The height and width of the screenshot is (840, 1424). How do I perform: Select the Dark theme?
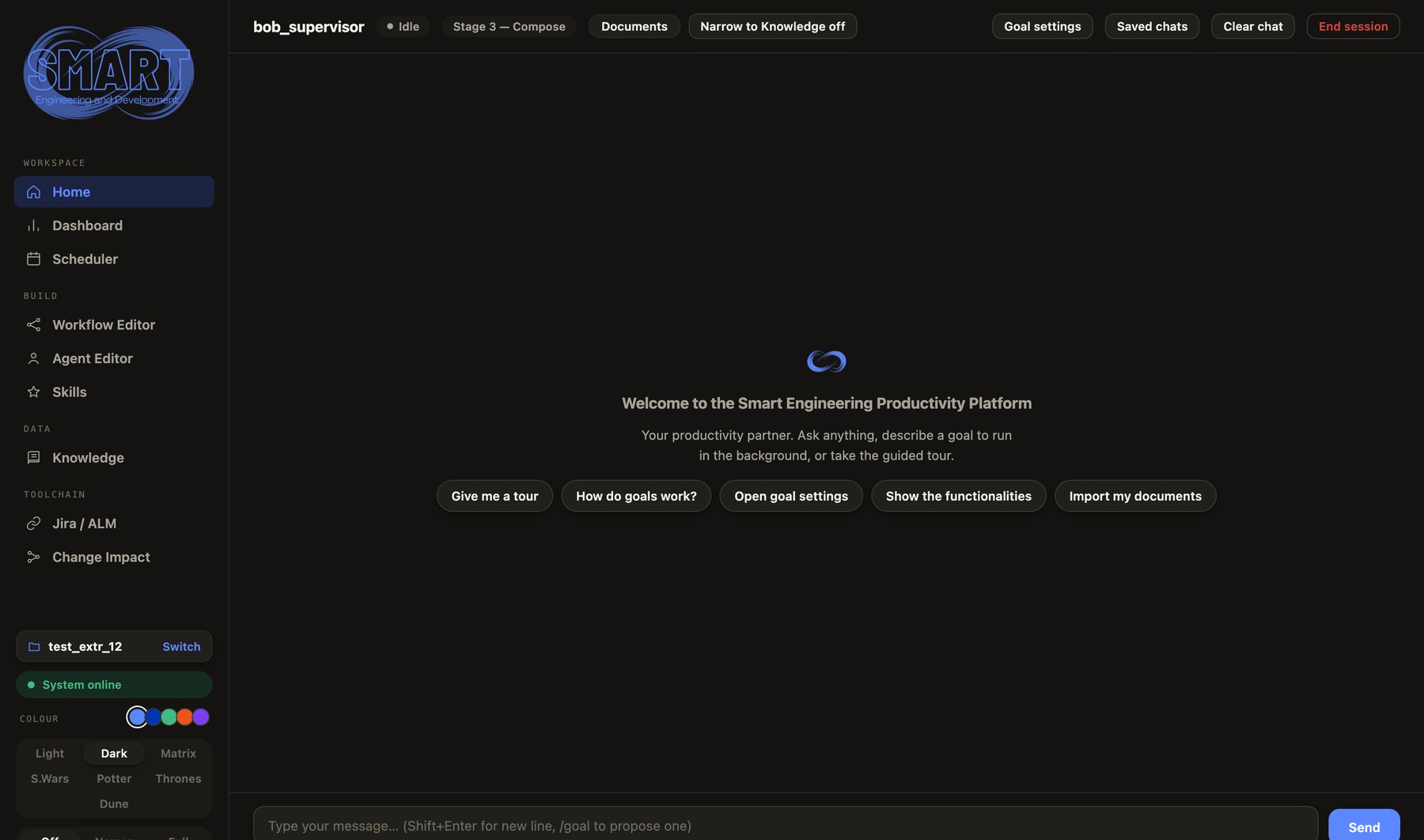[x=114, y=754]
